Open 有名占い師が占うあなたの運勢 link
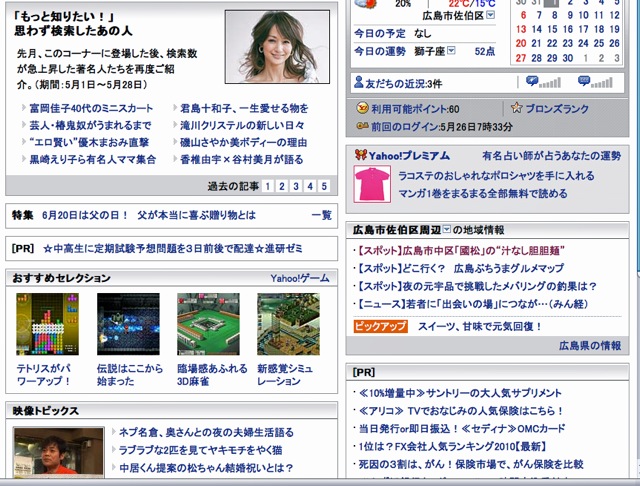This screenshot has height=486, width=640. (x=551, y=155)
